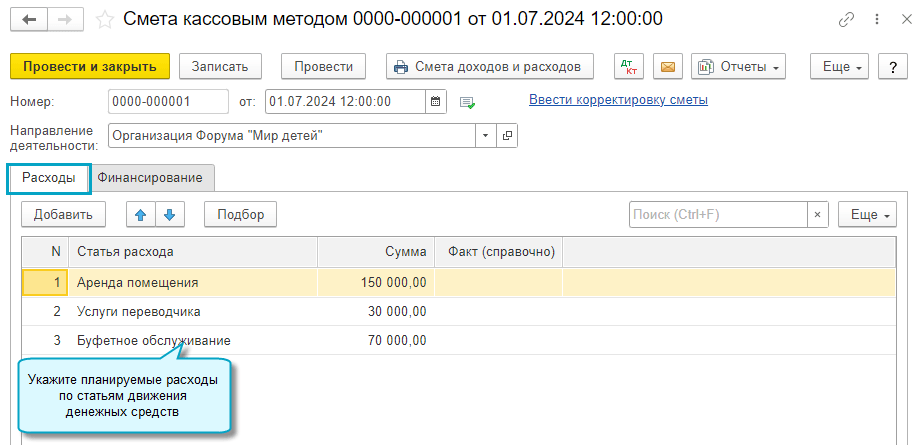Open the направление деятельности item with open icon

507,135
